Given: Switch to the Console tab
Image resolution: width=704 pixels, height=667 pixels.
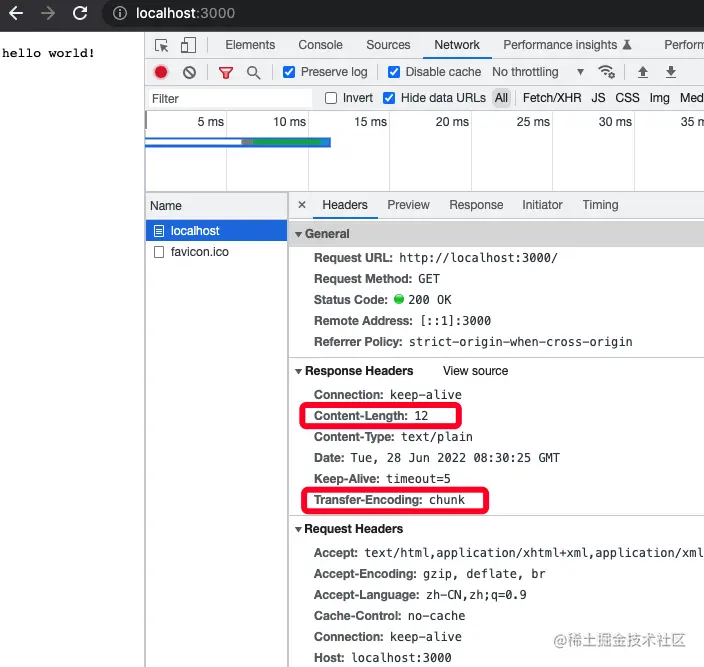Looking at the screenshot, I should tap(321, 45).
